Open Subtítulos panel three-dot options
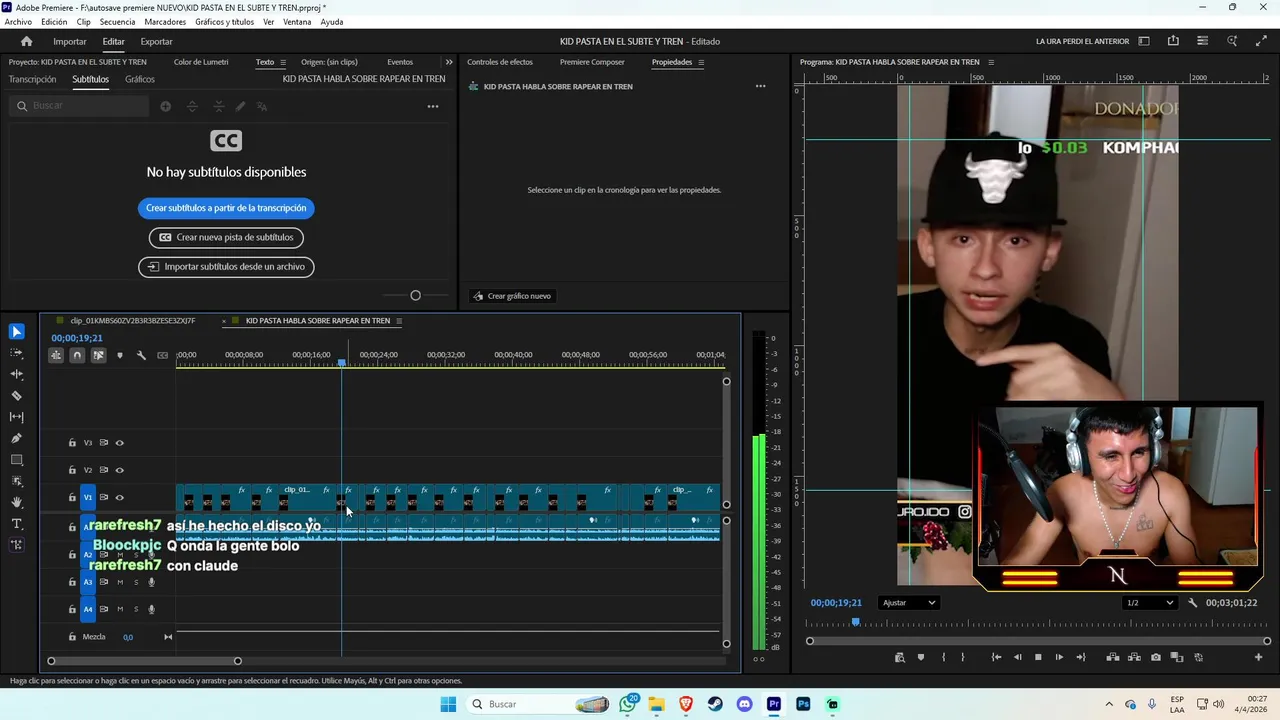1280x720 pixels. coord(433,106)
